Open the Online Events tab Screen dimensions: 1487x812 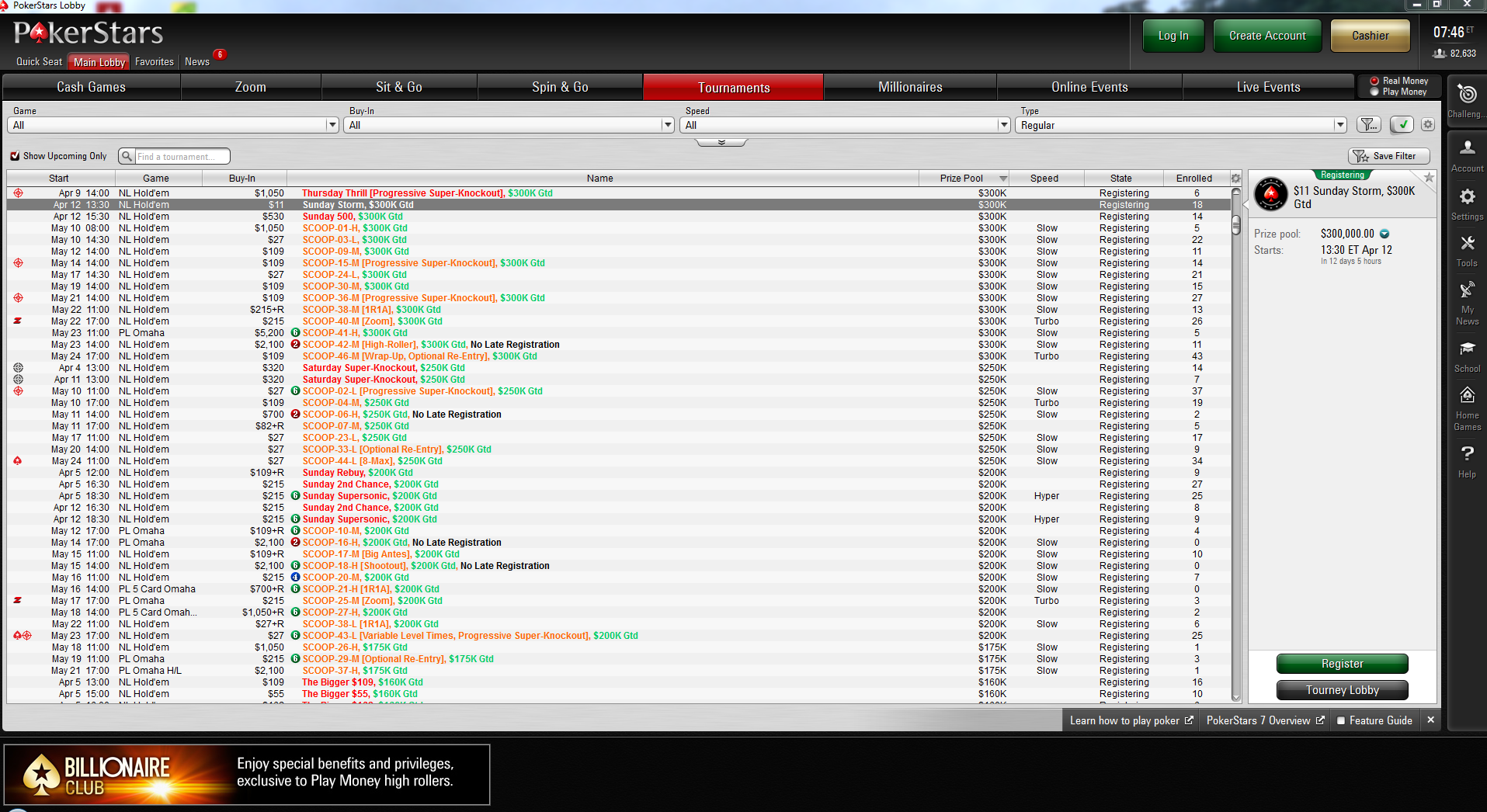click(x=1089, y=87)
